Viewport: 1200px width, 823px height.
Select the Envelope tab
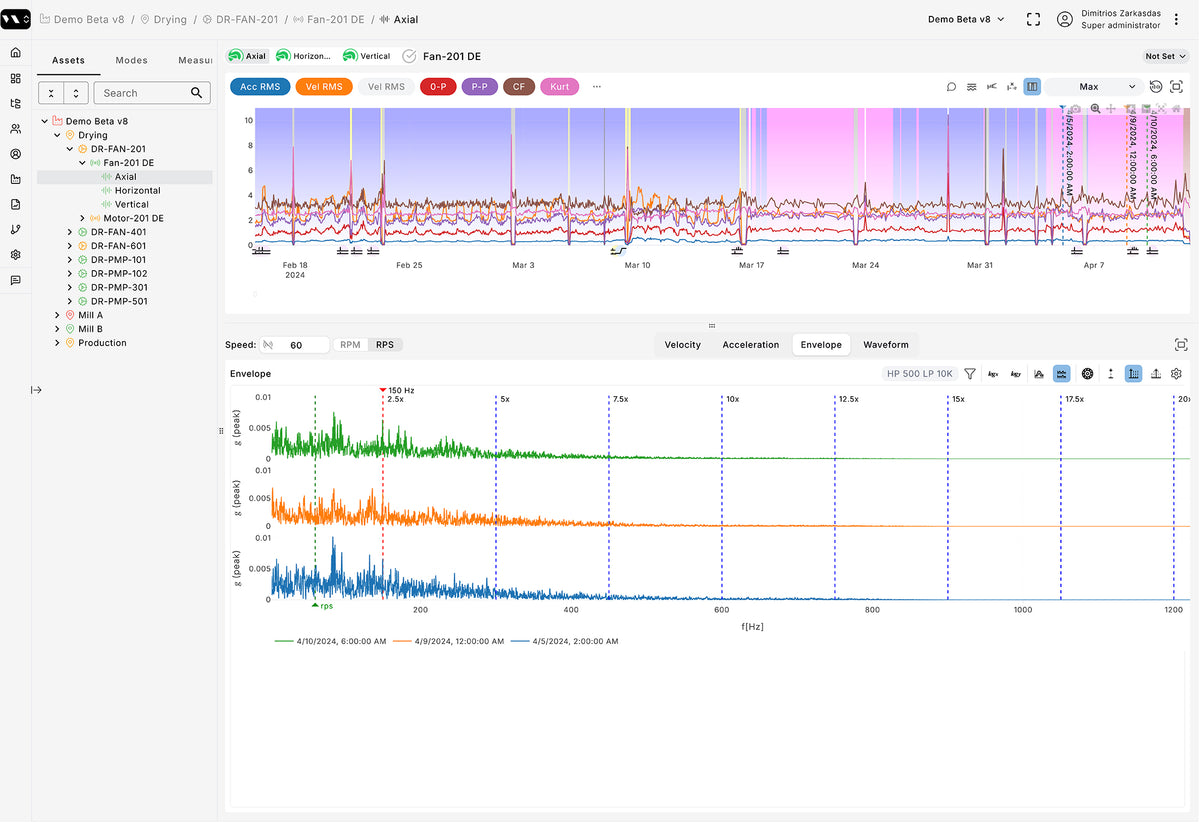point(821,345)
